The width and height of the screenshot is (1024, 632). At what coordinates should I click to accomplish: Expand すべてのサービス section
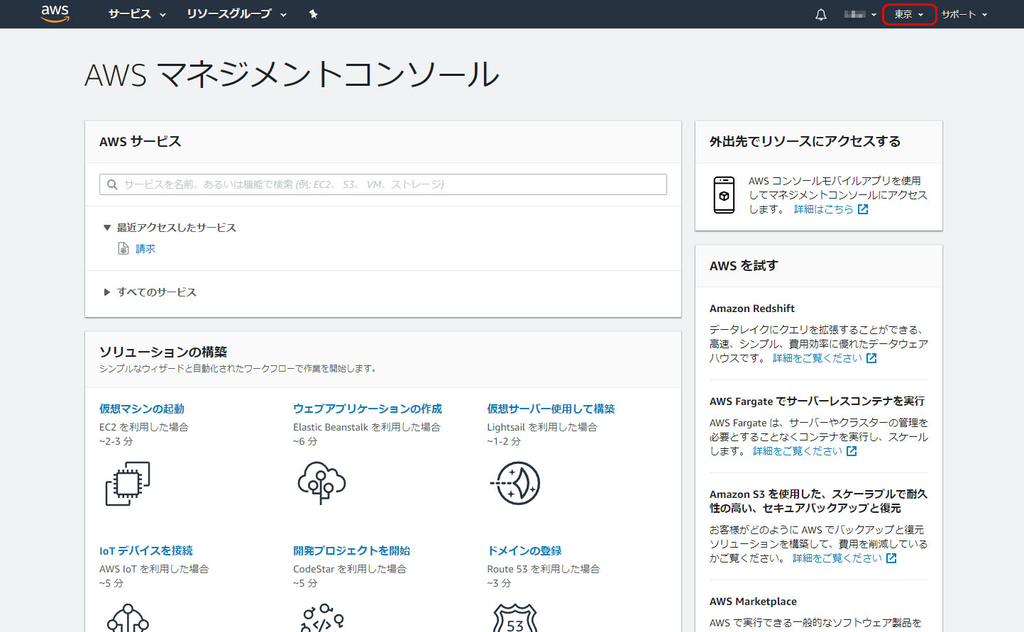point(150,292)
